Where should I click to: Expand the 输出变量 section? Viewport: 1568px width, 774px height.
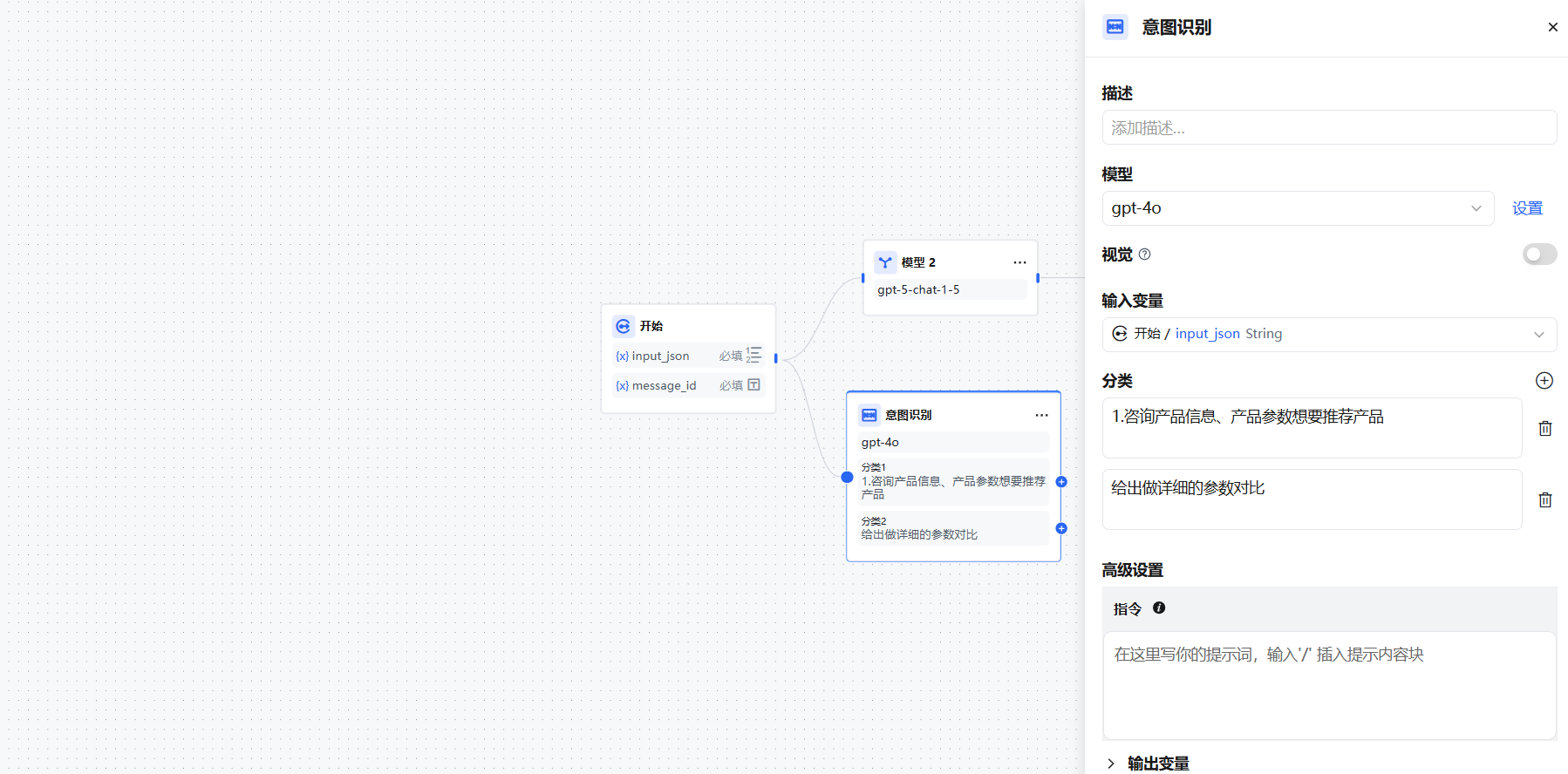1148,764
